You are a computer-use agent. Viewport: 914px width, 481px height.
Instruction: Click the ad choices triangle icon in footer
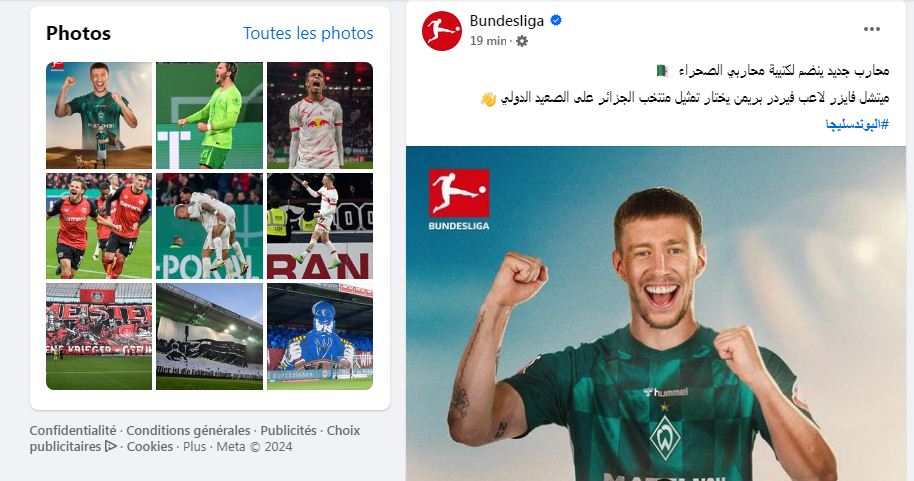click(x=111, y=447)
